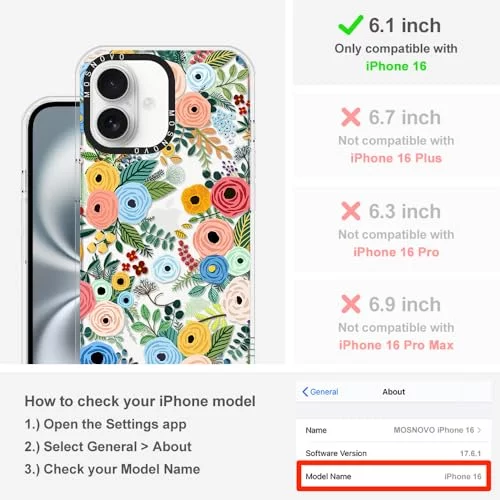Click the floral phone case image

click(165, 205)
